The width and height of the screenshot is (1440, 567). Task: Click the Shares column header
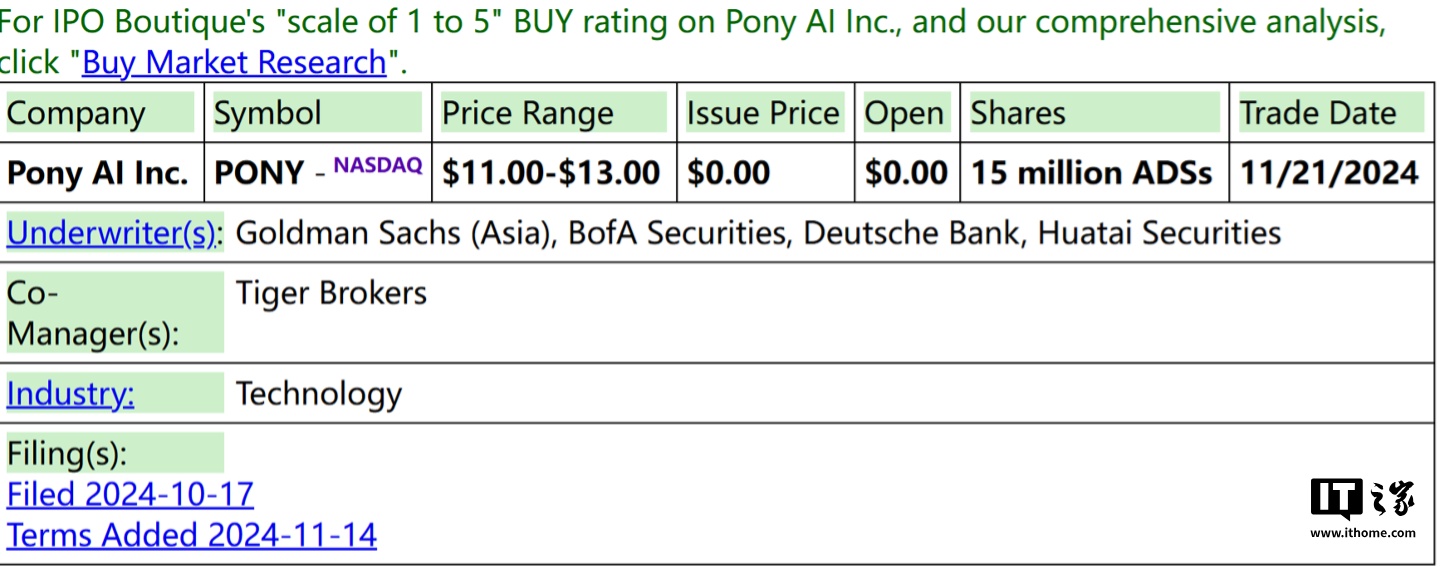click(1018, 113)
